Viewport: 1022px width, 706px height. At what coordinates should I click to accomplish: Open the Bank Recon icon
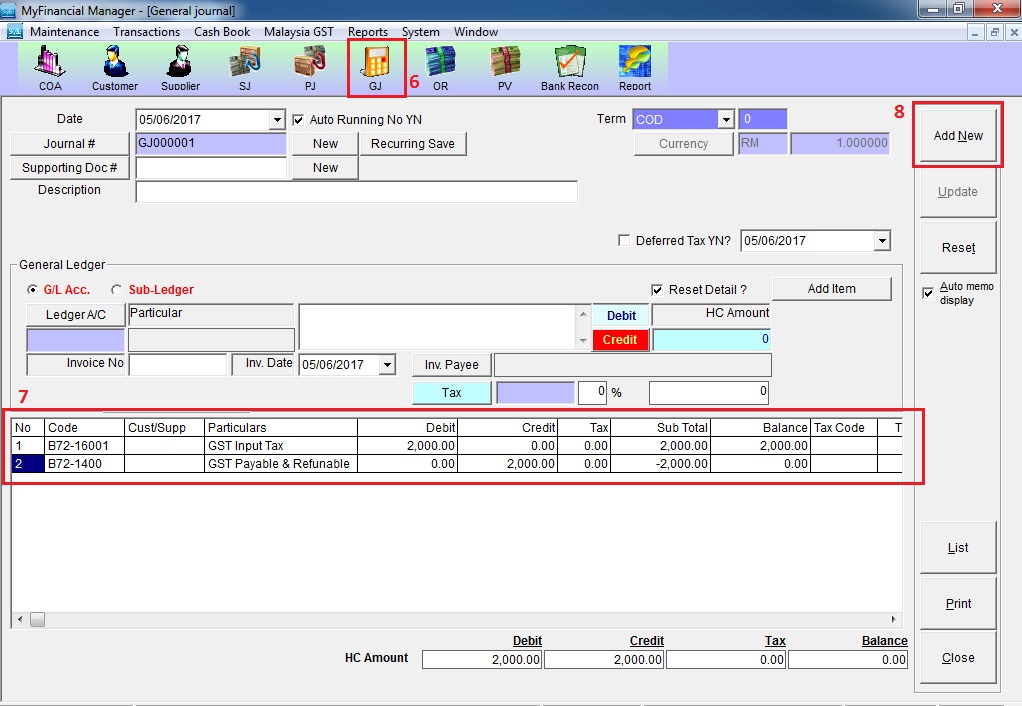[x=570, y=67]
